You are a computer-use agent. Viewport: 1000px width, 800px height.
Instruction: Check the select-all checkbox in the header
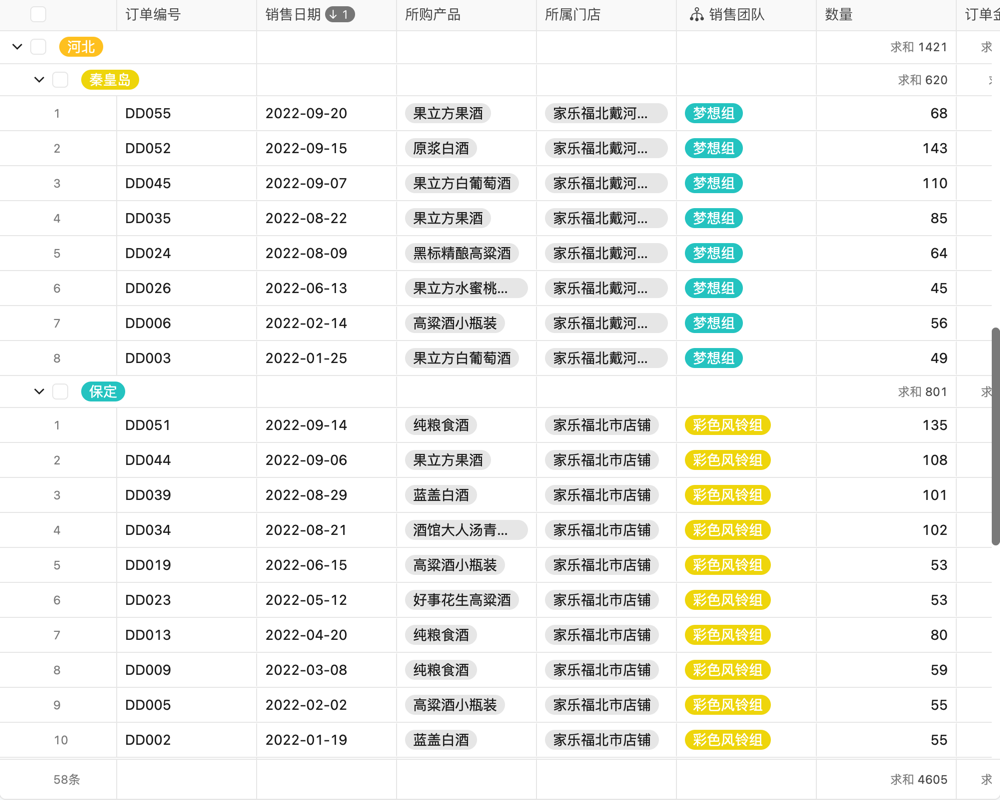tap(39, 15)
